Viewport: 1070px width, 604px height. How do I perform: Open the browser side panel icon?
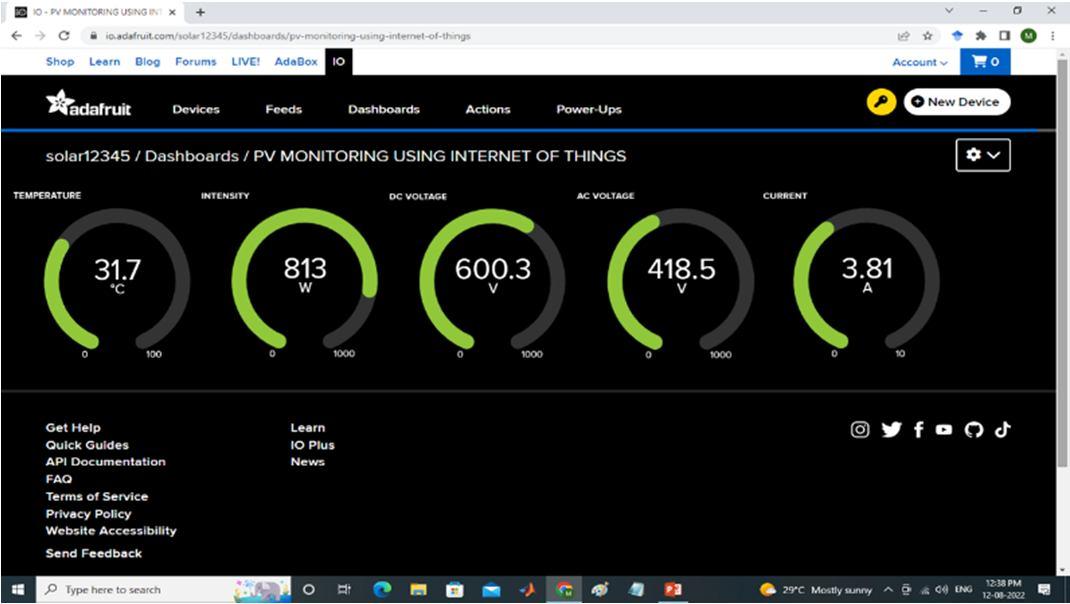coord(1004,35)
